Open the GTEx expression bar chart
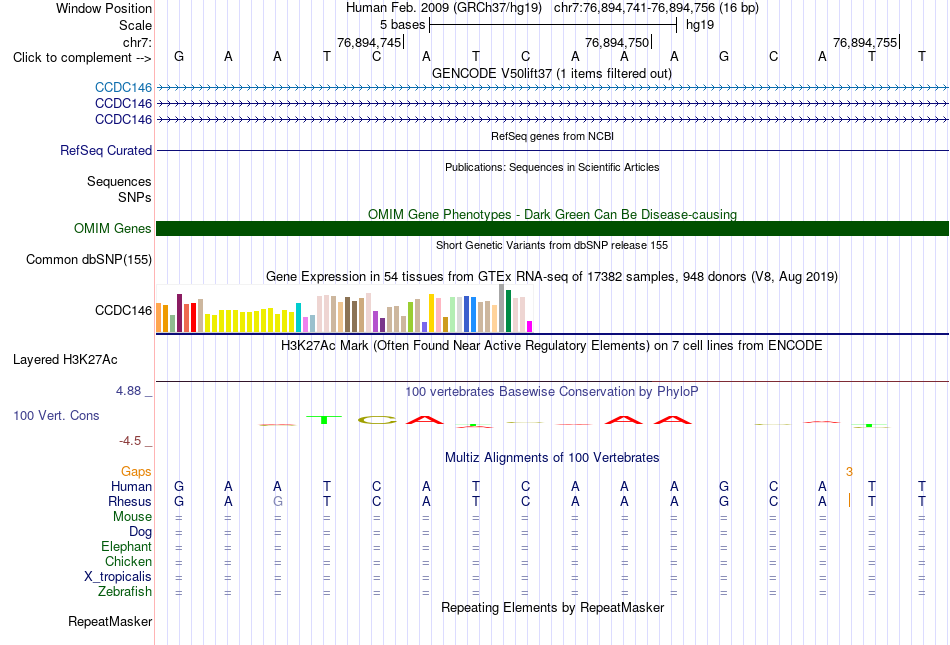The height and width of the screenshot is (645, 950). click(x=344, y=308)
